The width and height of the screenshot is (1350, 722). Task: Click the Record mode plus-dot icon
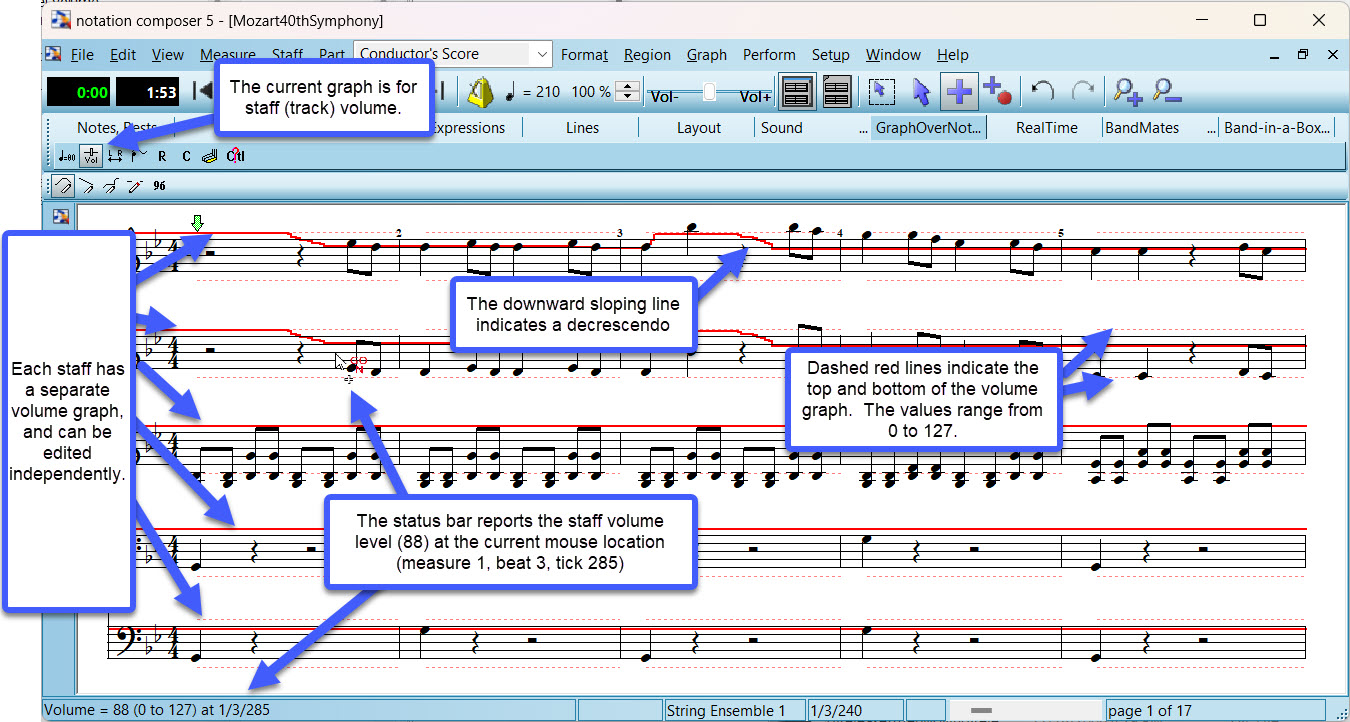pyautogui.click(x=996, y=92)
